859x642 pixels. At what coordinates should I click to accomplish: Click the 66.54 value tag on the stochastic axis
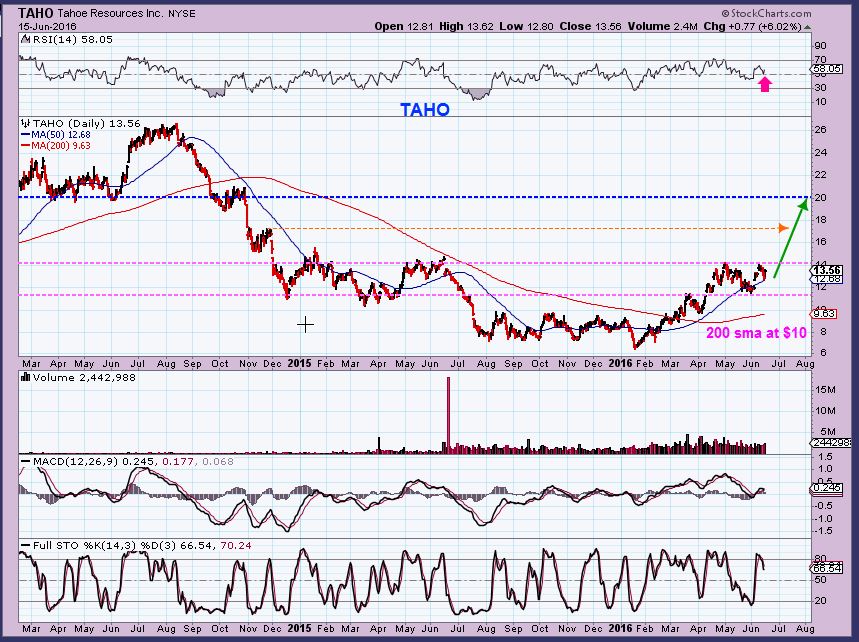[827, 568]
